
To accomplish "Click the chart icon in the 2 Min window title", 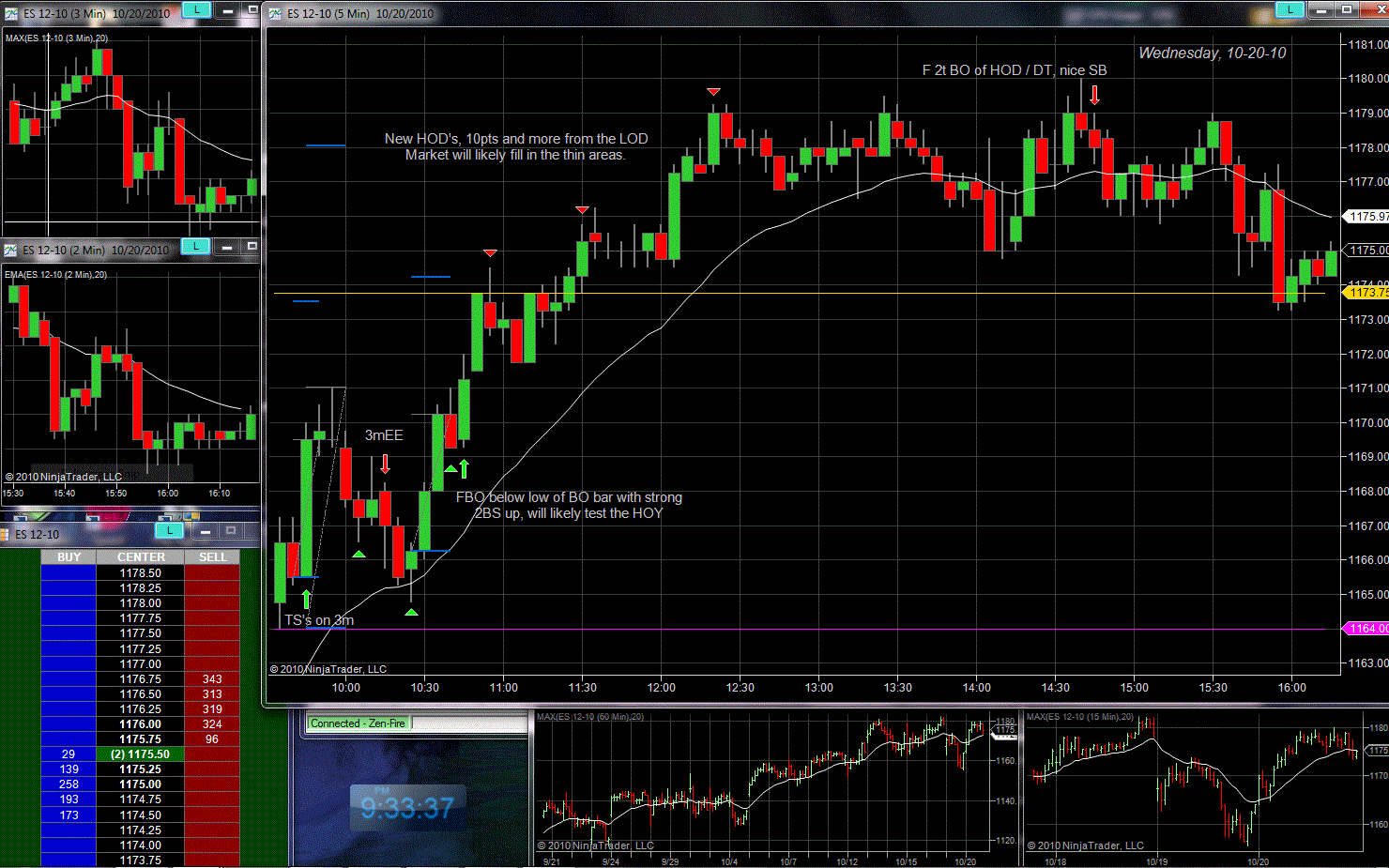I will click(11, 250).
